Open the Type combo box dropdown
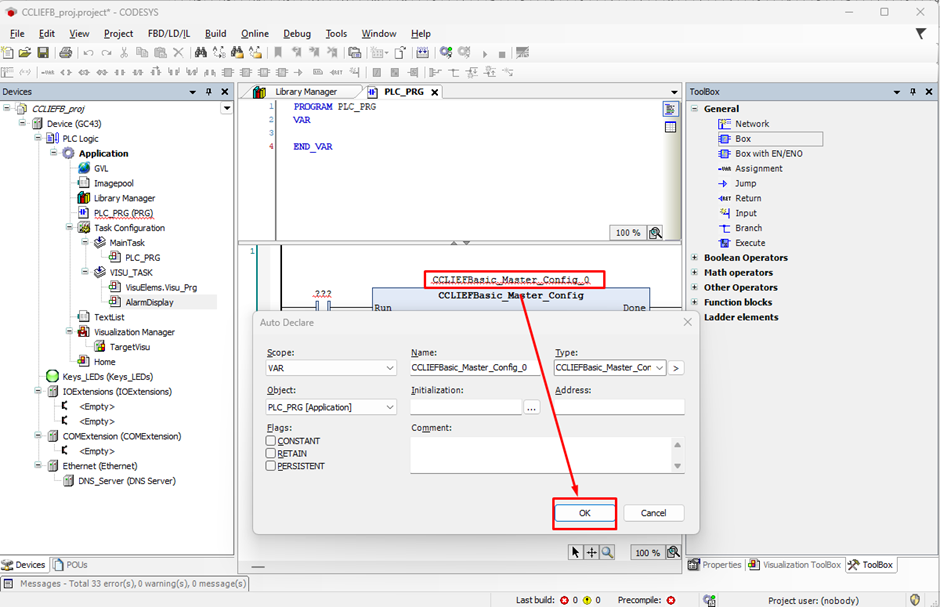Screen dimensions: 940x607 pos(659,368)
